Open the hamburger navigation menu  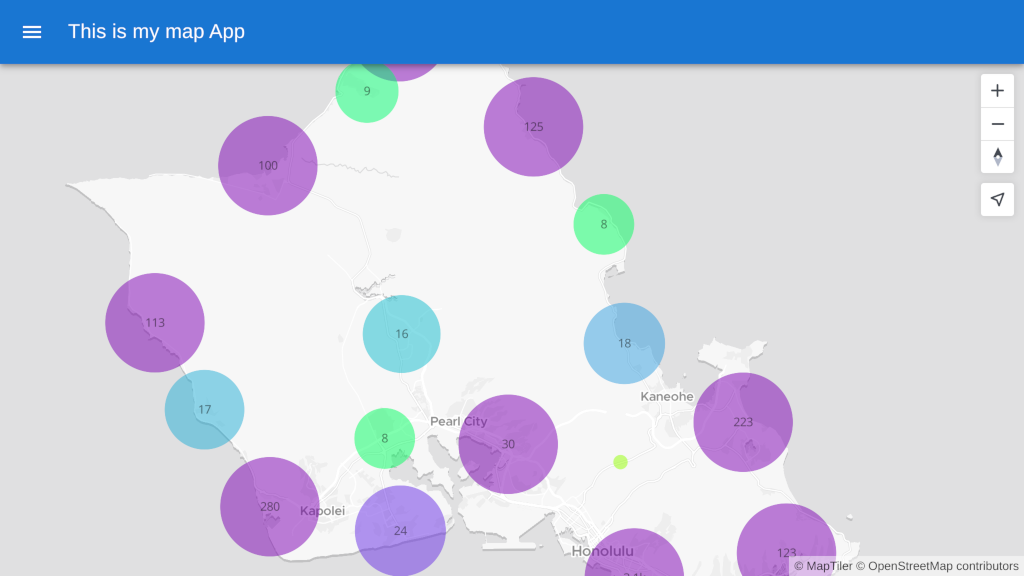(x=32, y=32)
